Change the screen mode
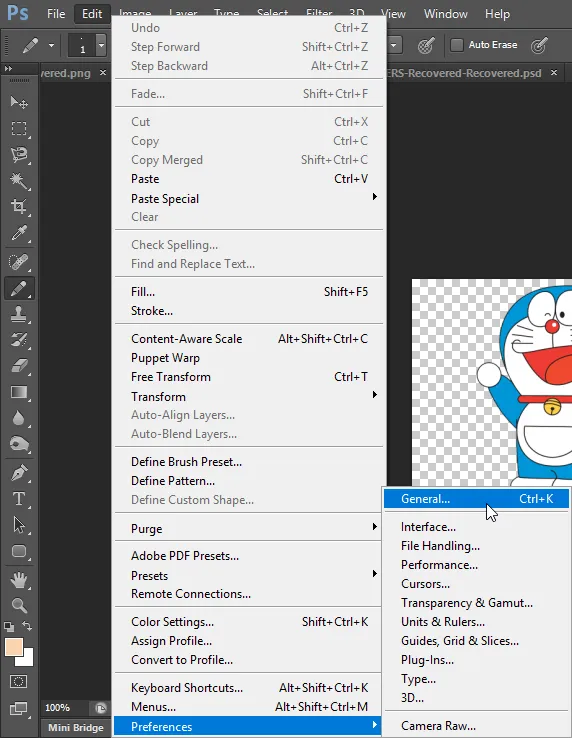The width and height of the screenshot is (572, 738). point(19,708)
